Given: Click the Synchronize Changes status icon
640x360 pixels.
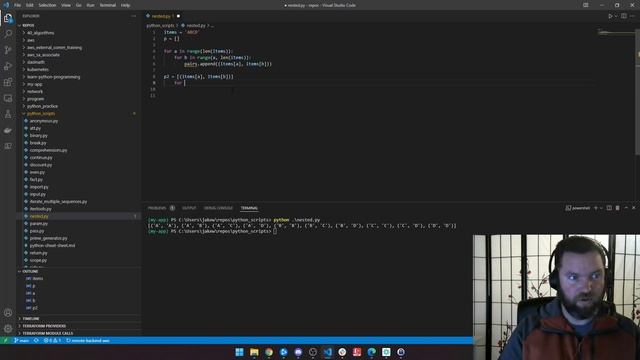Looking at the screenshot, I should pyautogui.click(x=36, y=340).
